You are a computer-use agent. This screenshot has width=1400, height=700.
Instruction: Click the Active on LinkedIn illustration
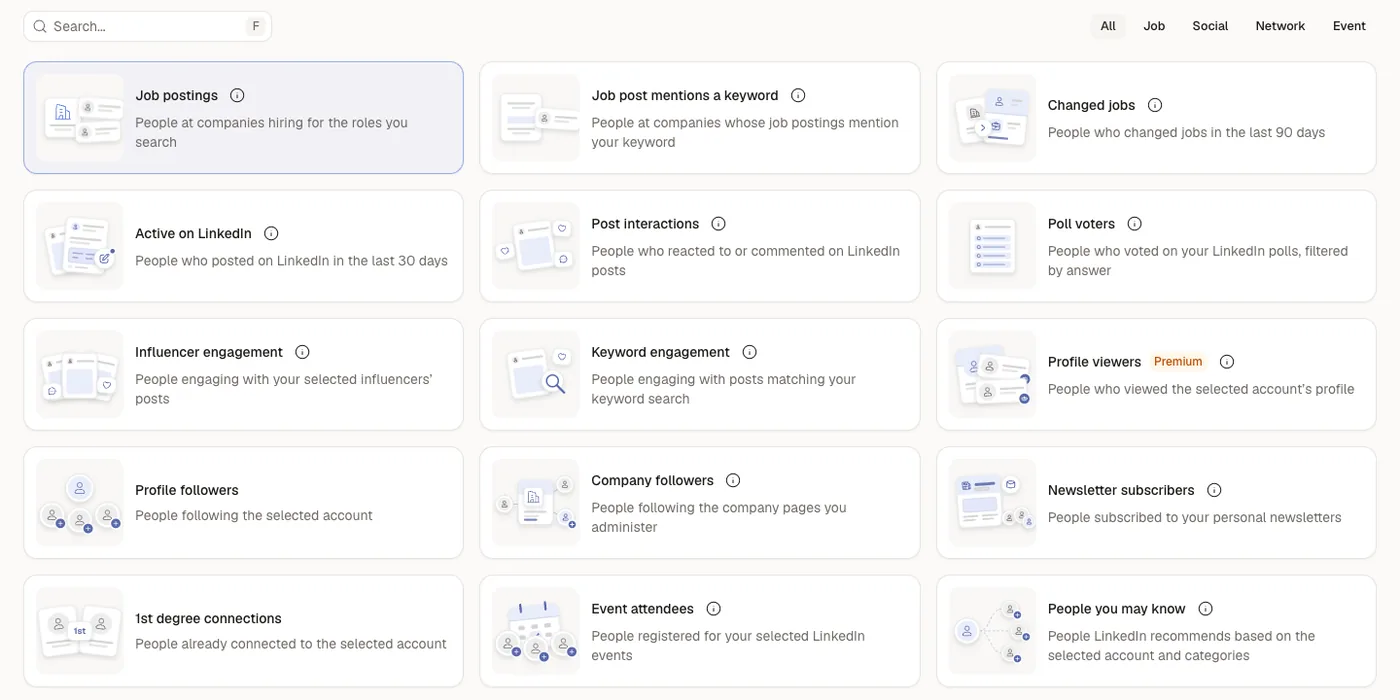point(80,246)
